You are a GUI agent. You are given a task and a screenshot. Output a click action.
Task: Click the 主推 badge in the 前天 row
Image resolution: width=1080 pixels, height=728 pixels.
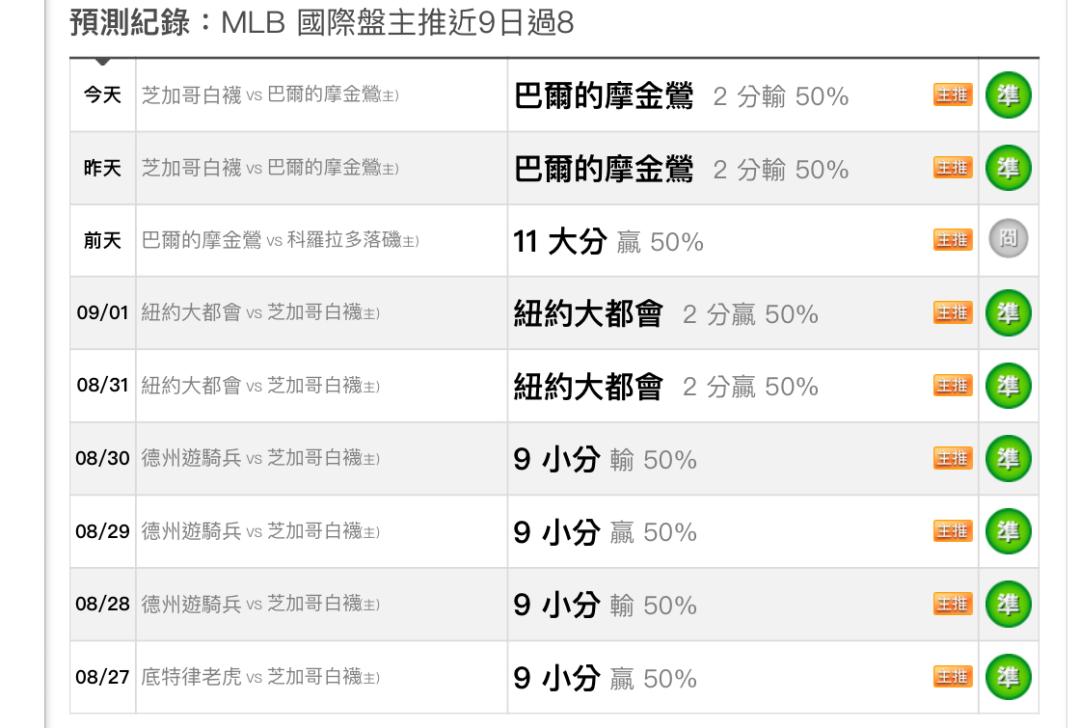(953, 240)
